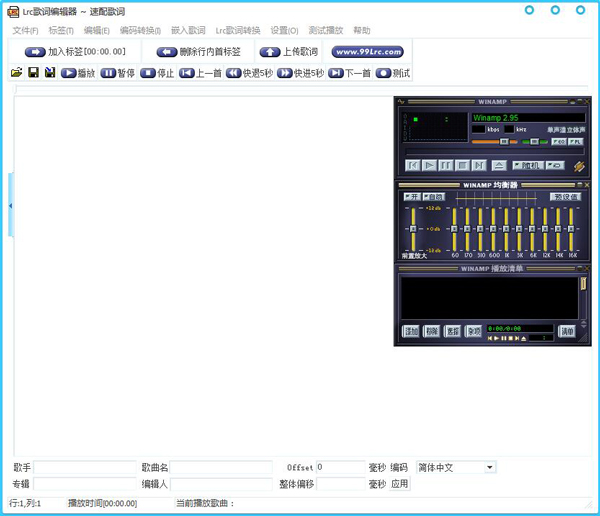Click the 歌曲名 song title input field
The image size is (600, 516).
(221, 467)
